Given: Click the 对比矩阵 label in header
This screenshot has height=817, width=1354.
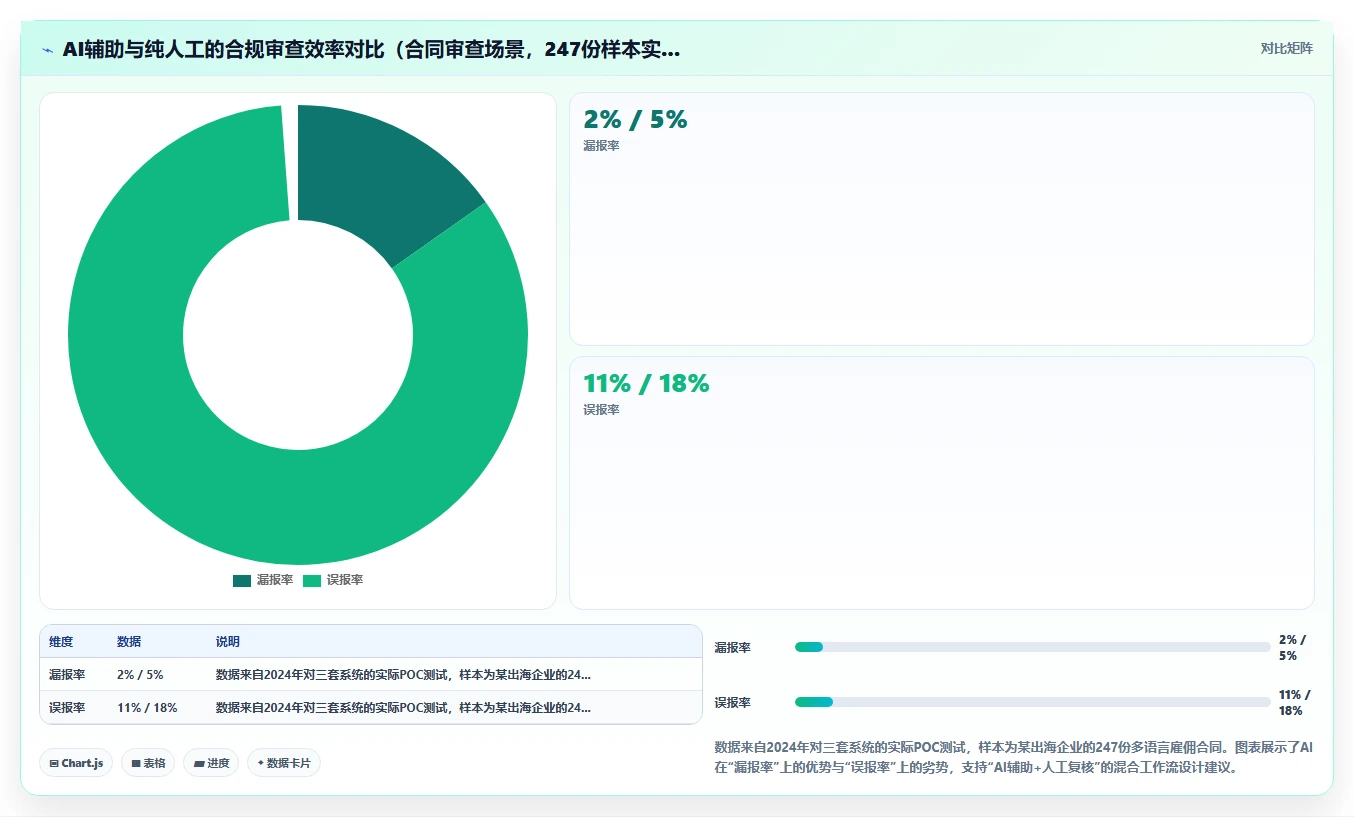Looking at the screenshot, I should pyautogui.click(x=1286, y=49).
